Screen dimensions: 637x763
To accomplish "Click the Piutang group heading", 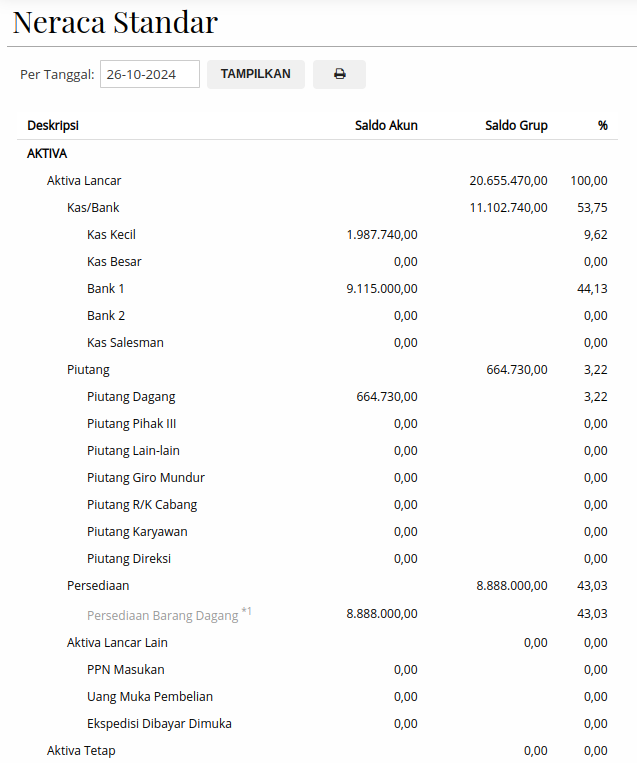I will point(88,370).
